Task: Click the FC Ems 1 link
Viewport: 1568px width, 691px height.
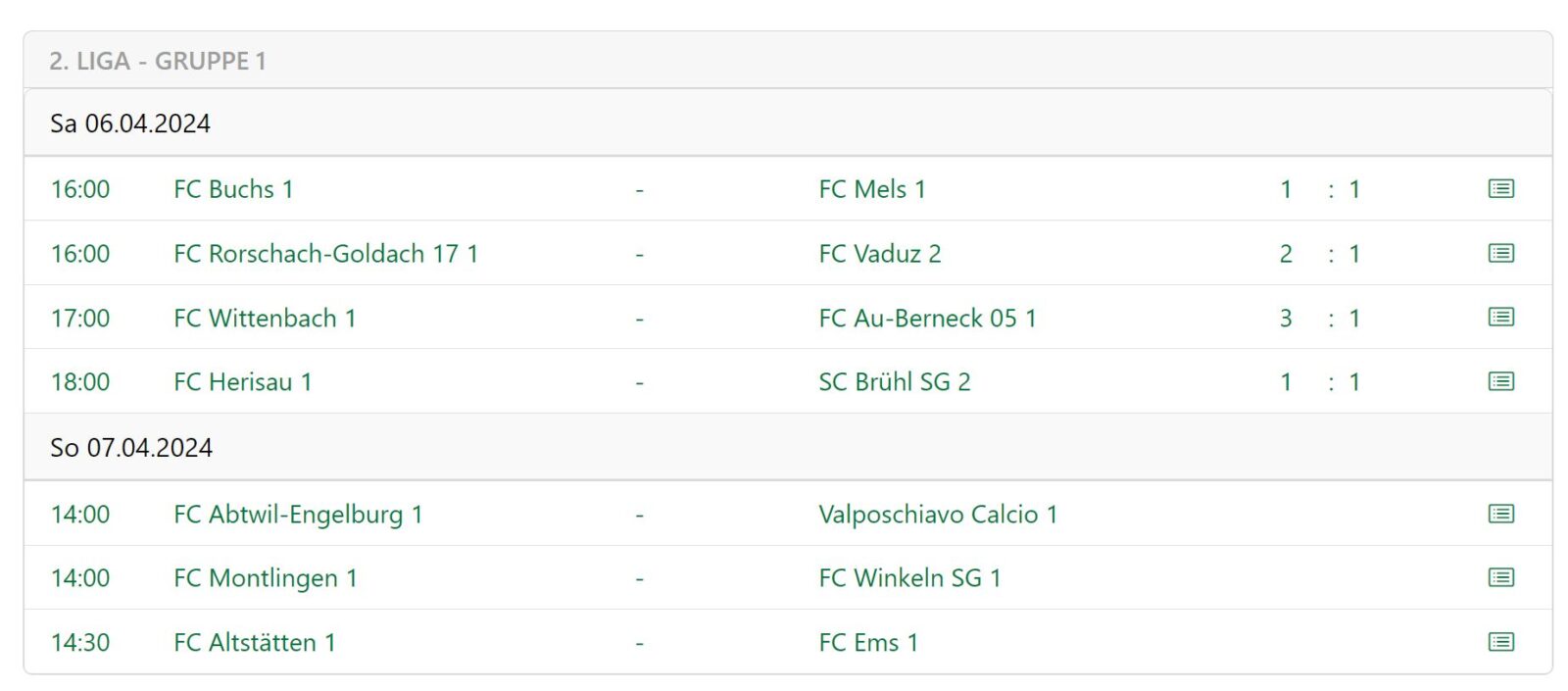Action: 868,643
